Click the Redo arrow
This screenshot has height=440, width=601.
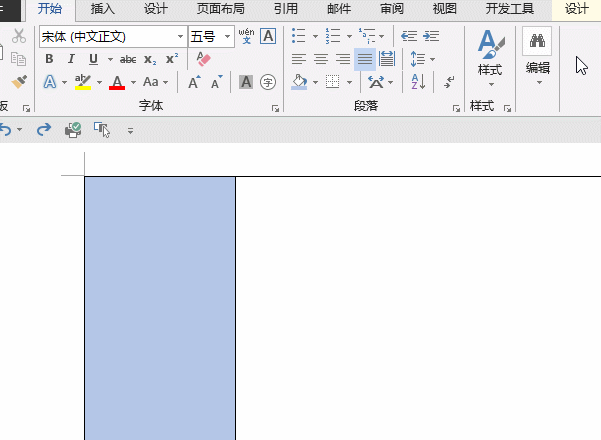(44, 130)
